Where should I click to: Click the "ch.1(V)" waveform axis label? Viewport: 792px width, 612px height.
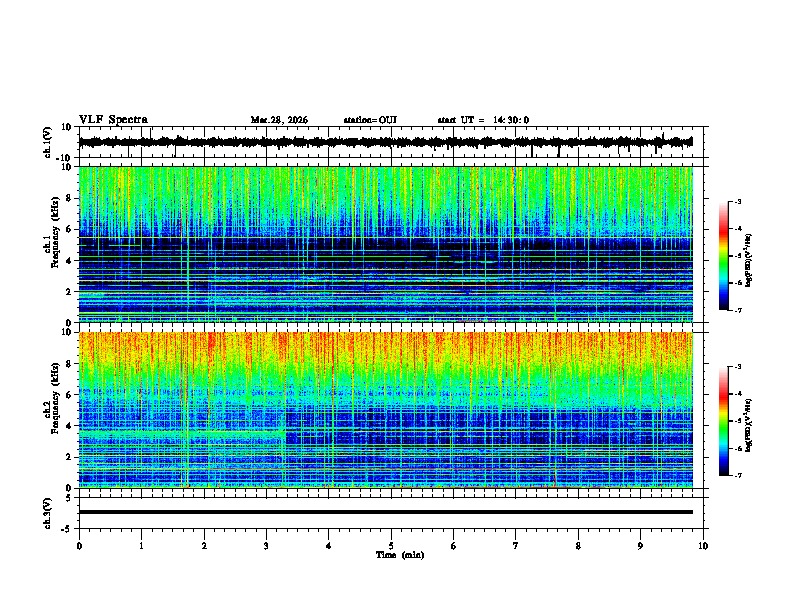coord(48,142)
